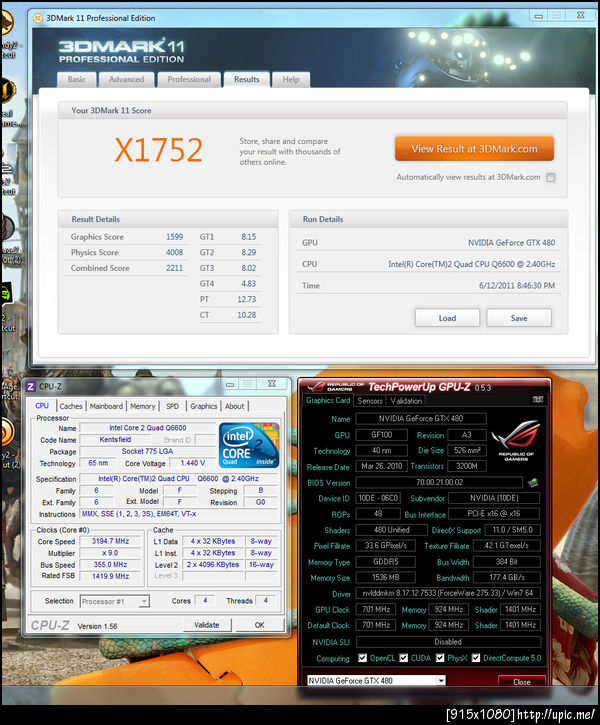This screenshot has height=725, width=600.
Task: Open the Help tab in 3DMark
Action: click(291, 80)
